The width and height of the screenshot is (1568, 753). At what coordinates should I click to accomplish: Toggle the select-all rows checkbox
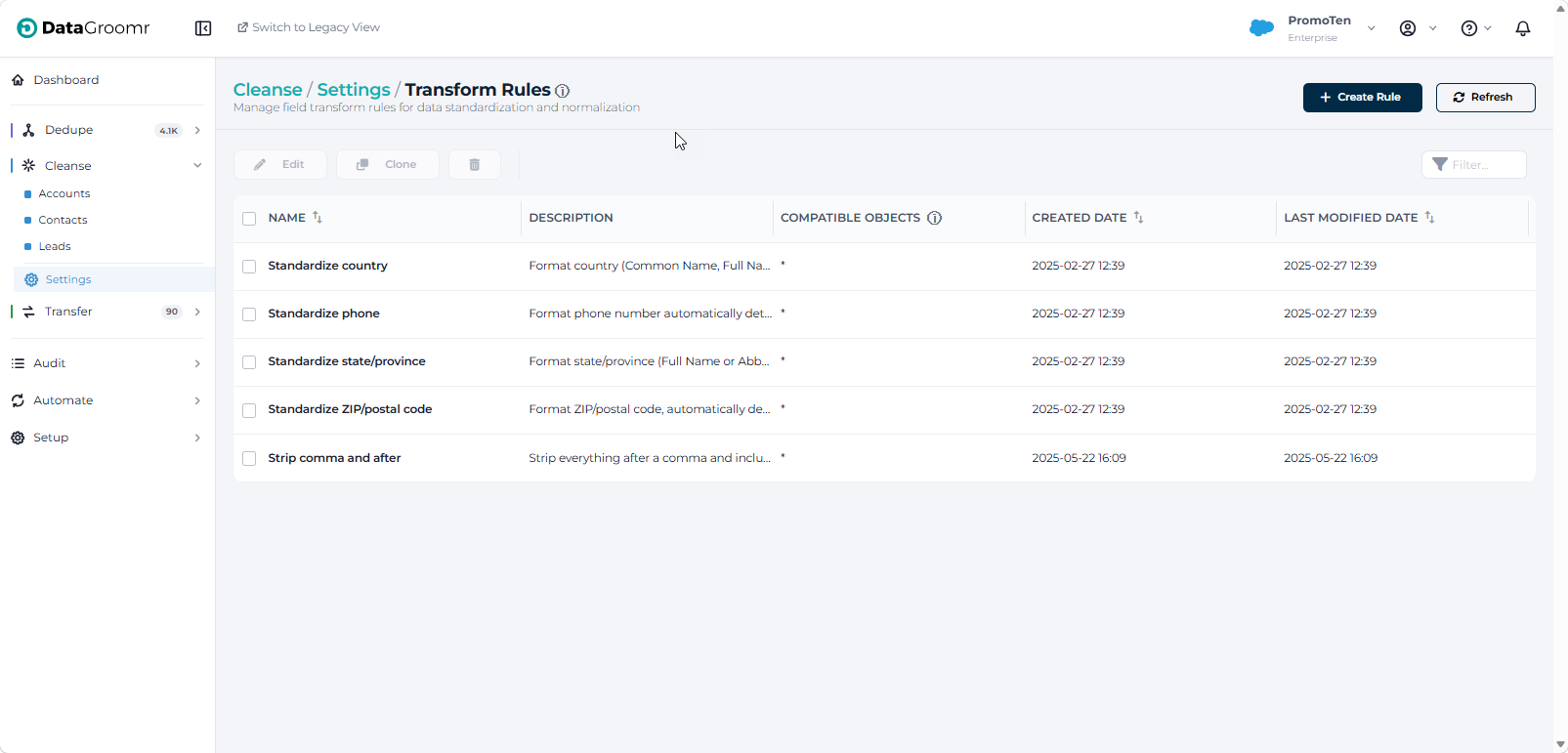(x=249, y=219)
